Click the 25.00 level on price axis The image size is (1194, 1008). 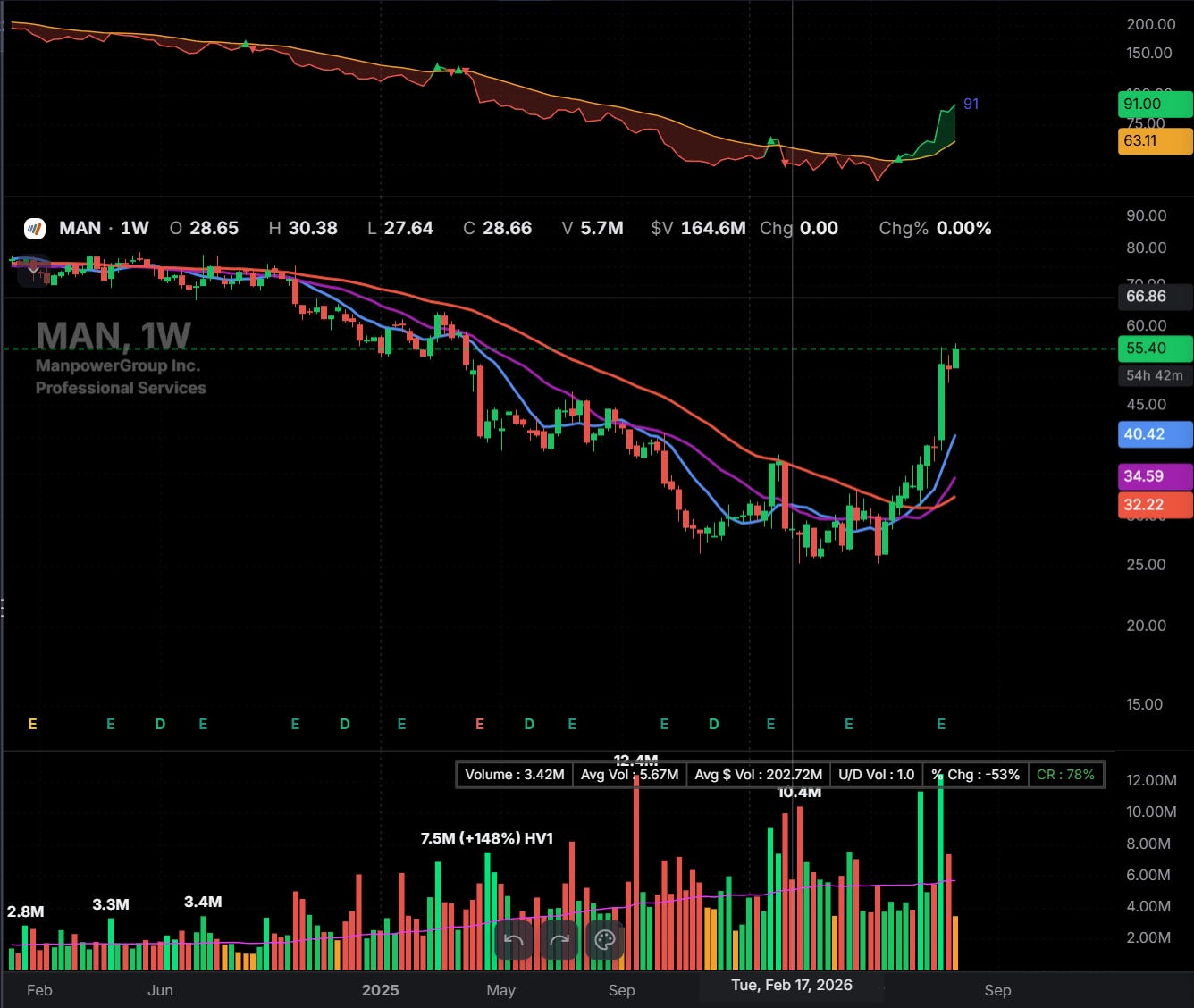[x=1147, y=565]
